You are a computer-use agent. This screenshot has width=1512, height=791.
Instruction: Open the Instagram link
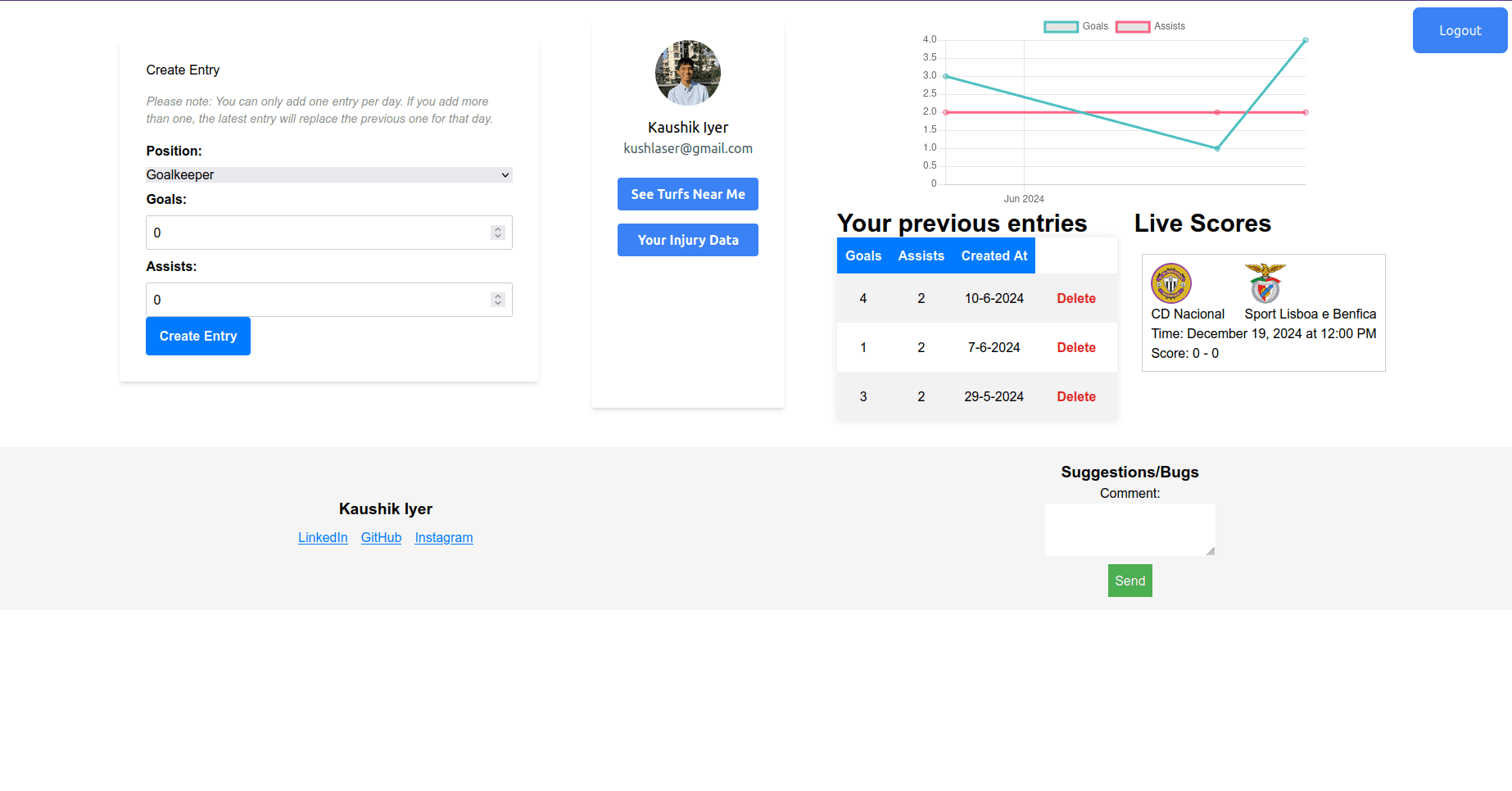[x=443, y=537]
